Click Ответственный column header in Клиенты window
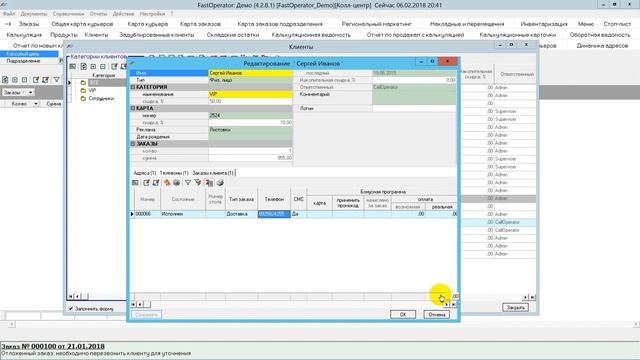 coord(517,74)
